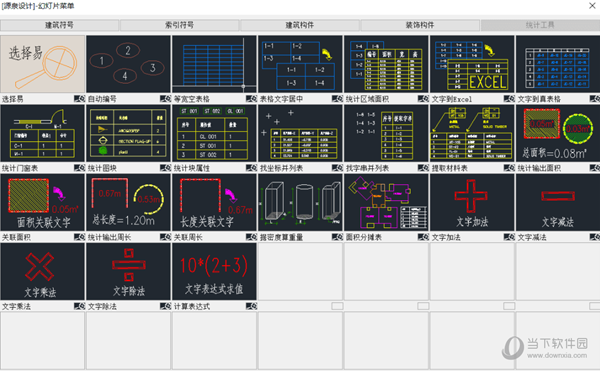Close the 幻灯片菜单 window
The image size is (600, 371).
592,6
